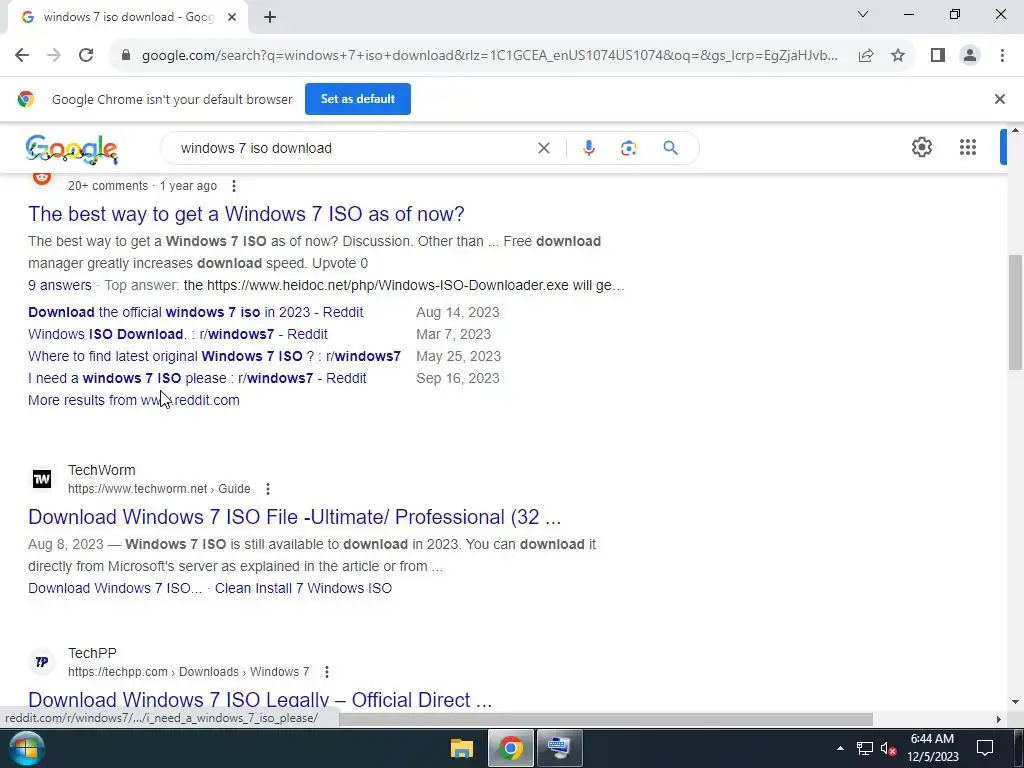
Task: Search by image with Google Lens
Action: (628, 148)
